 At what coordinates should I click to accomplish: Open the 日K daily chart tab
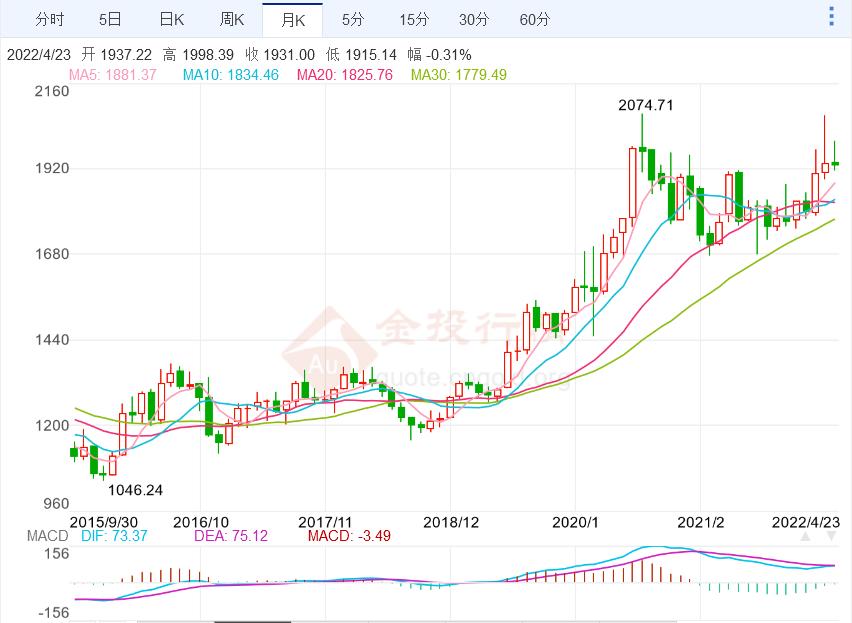coord(171,20)
